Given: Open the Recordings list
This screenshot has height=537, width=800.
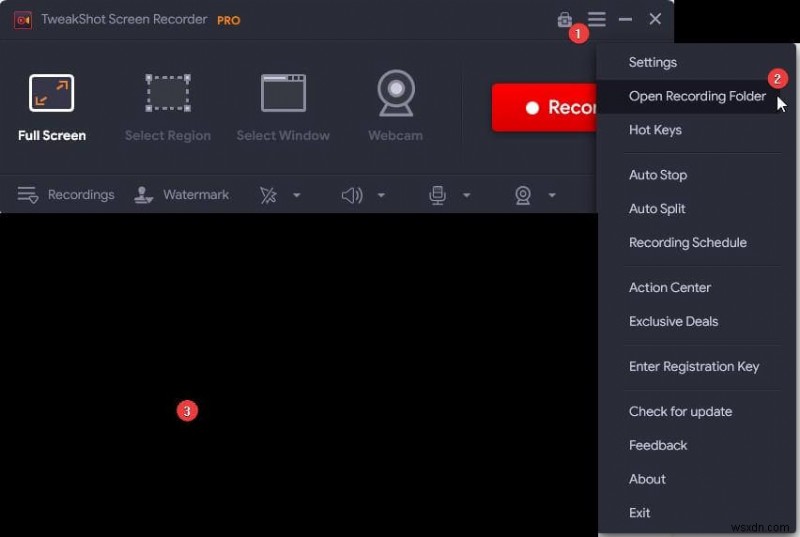Looking at the screenshot, I should pos(66,195).
